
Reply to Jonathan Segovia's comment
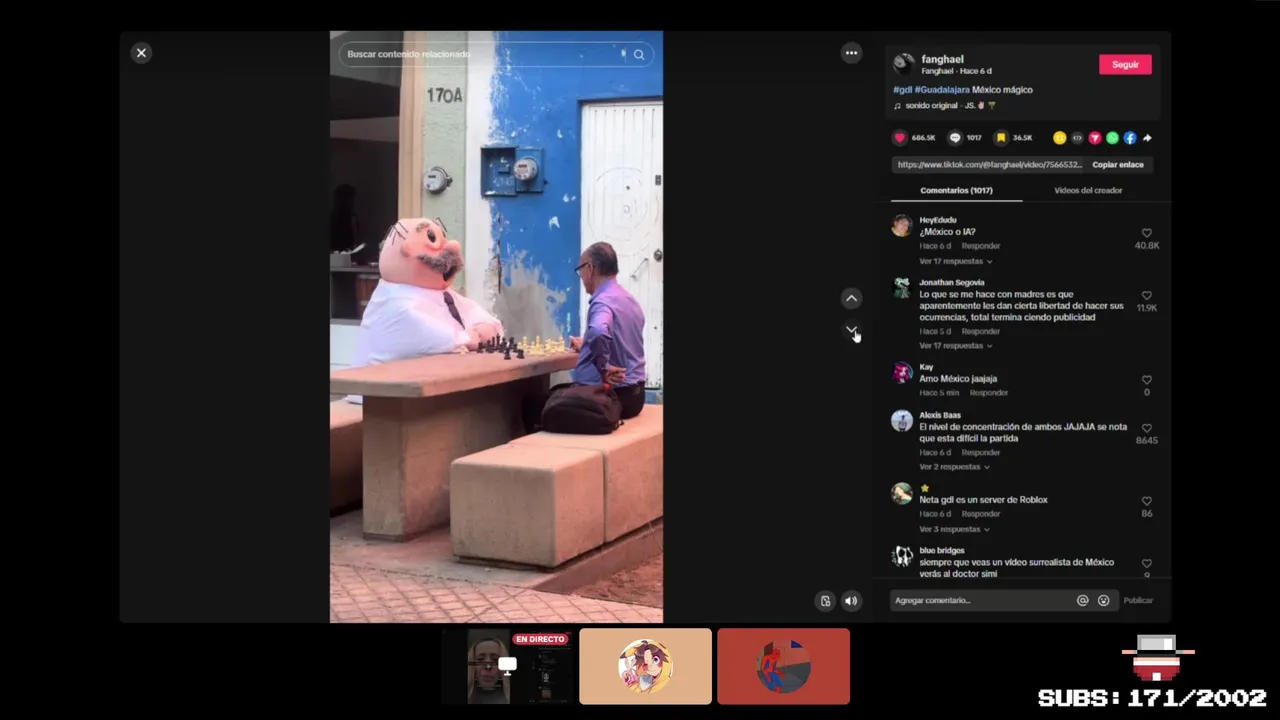(x=980, y=331)
